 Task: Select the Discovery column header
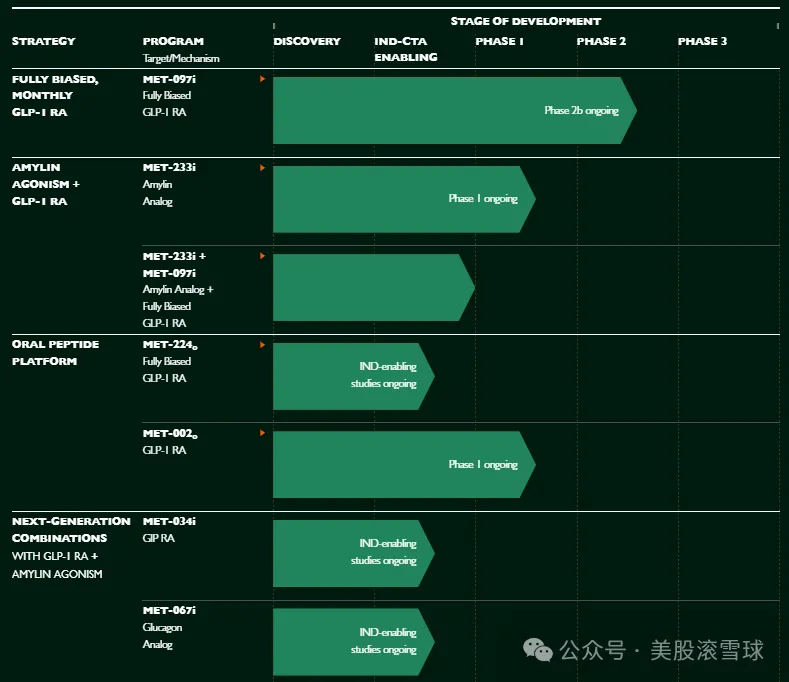(x=307, y=42)
